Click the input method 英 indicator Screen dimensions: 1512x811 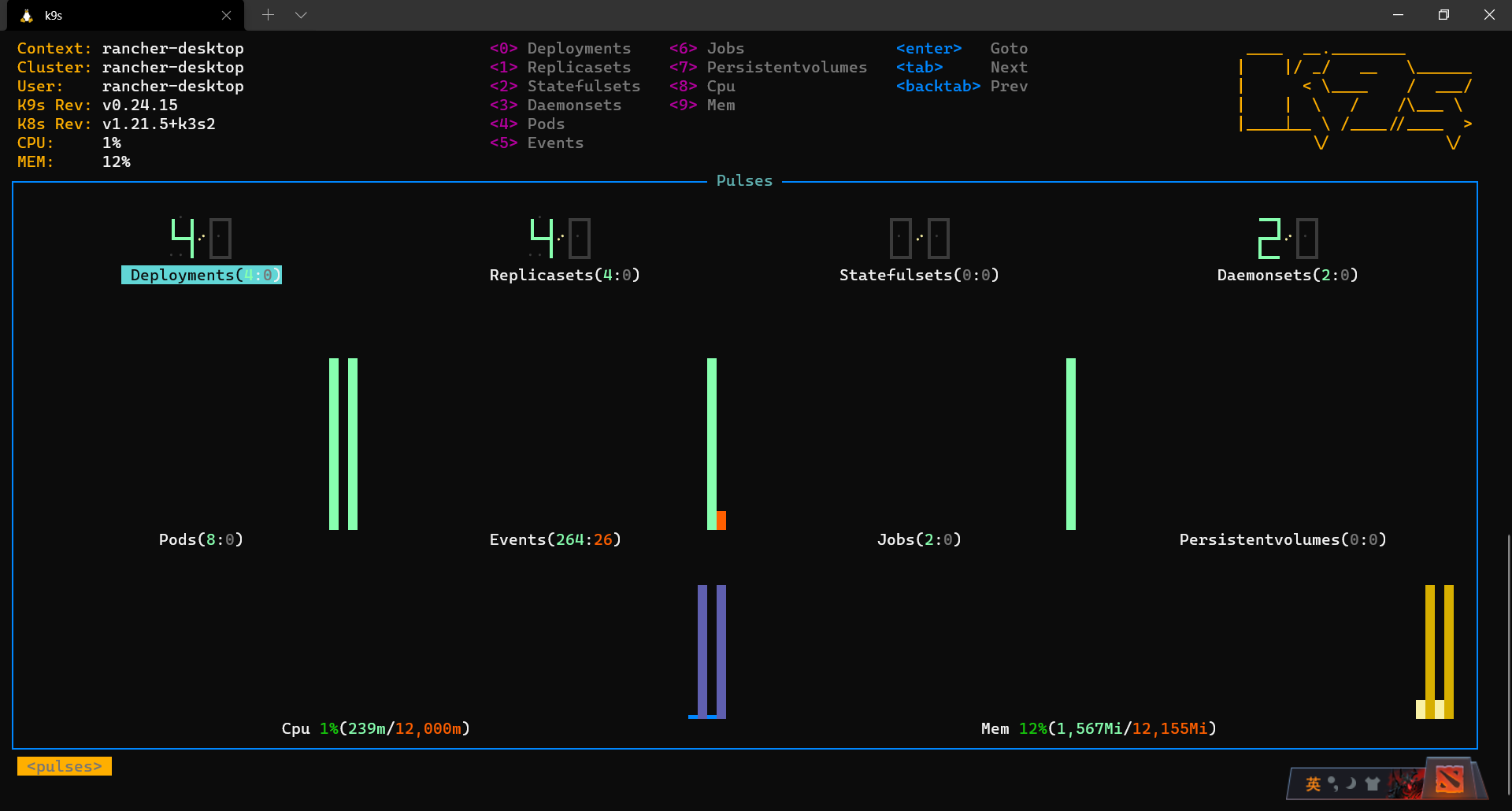click(x=1313, y=783)
